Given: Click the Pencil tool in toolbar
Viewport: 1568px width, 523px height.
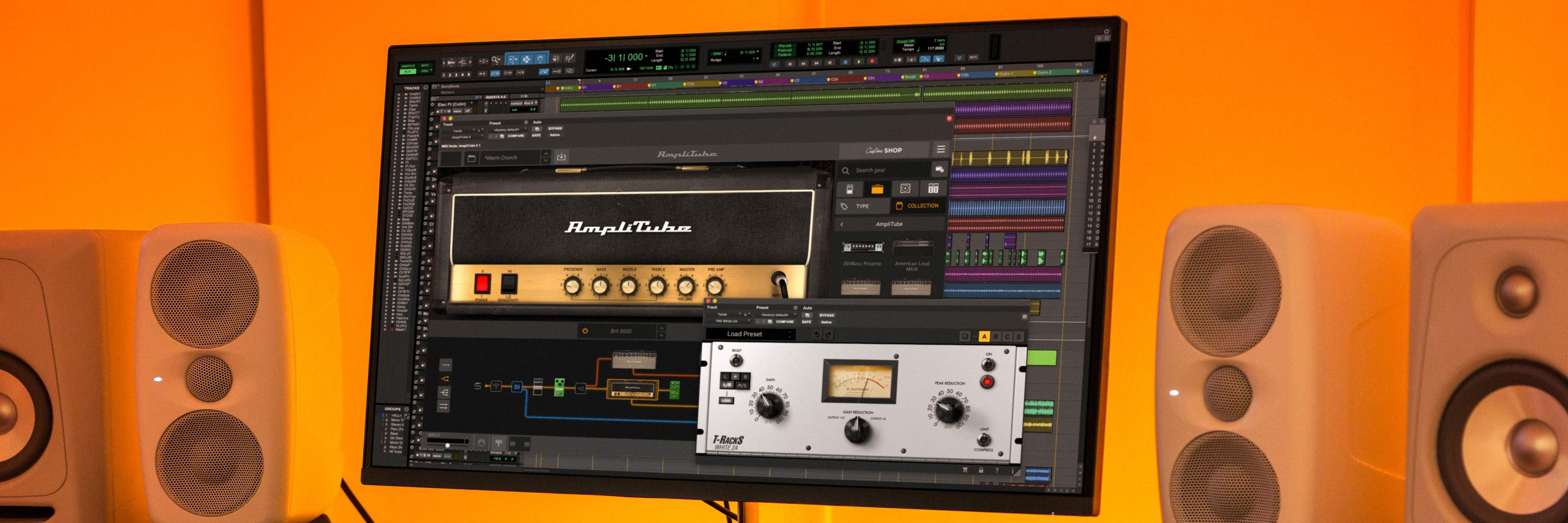Looking at the screenshot, I should [x=569, y=58].
